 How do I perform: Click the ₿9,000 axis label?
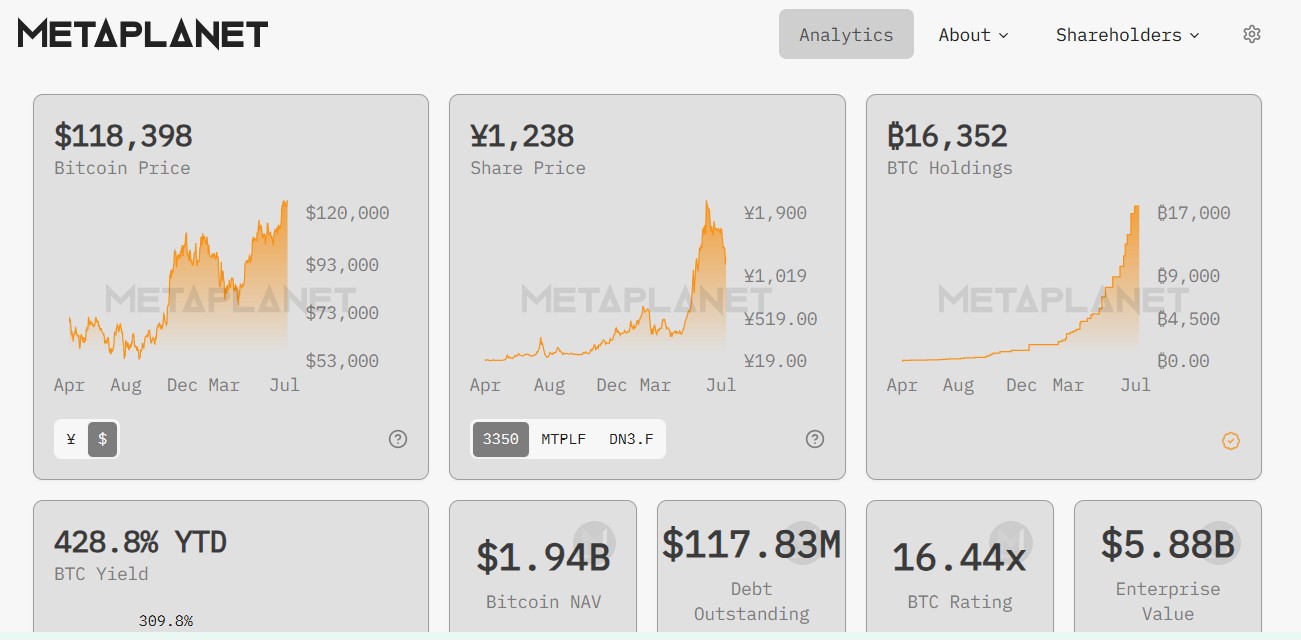[1189, 276]
